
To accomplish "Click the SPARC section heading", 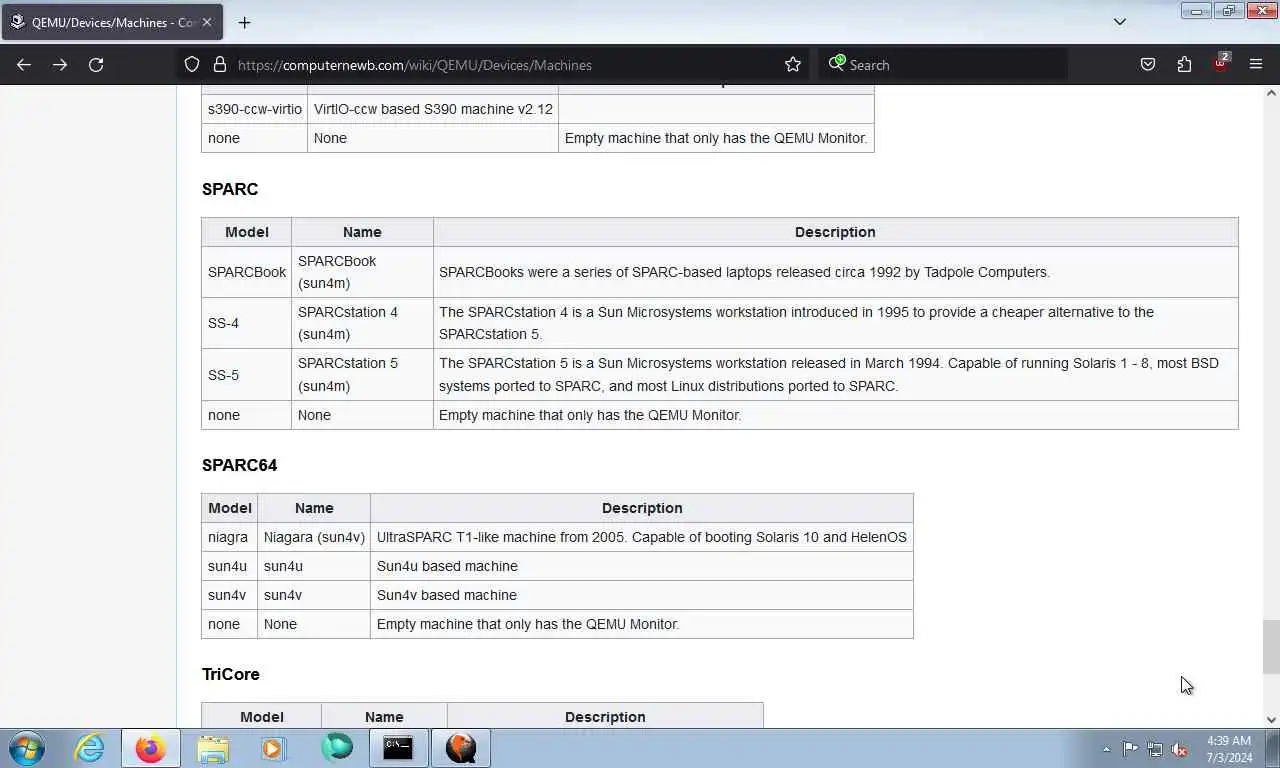I will [230, 189].
